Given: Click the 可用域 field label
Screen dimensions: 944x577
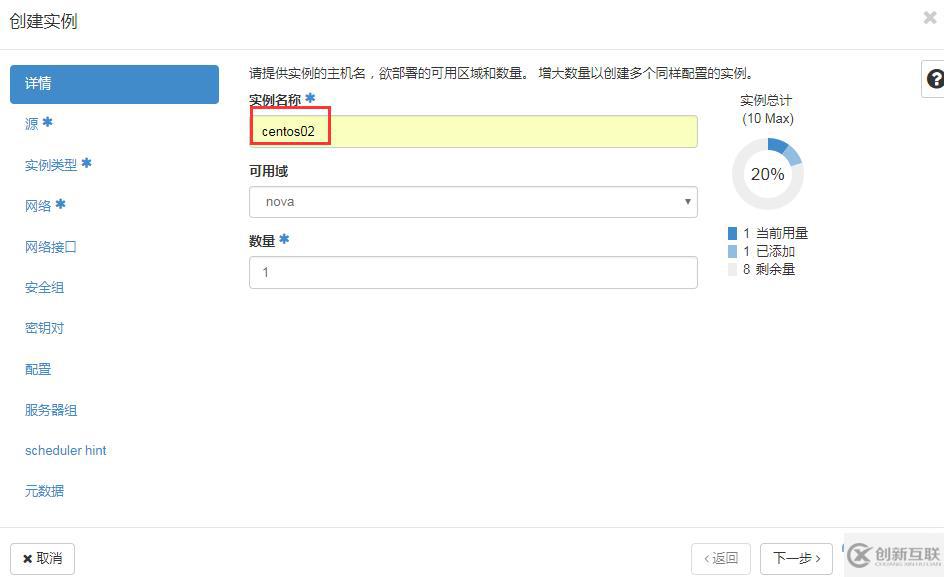Looking at the screenshot, I should 269,171.
